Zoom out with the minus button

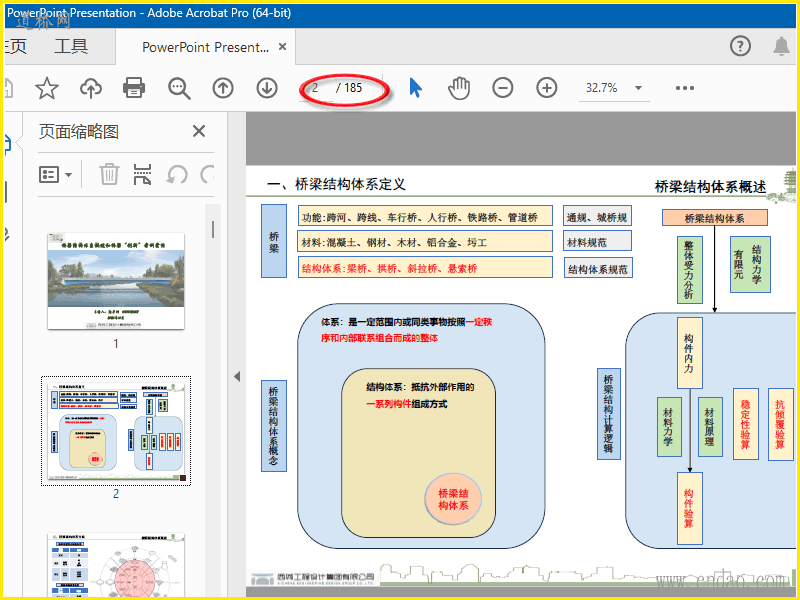[503, 88]
